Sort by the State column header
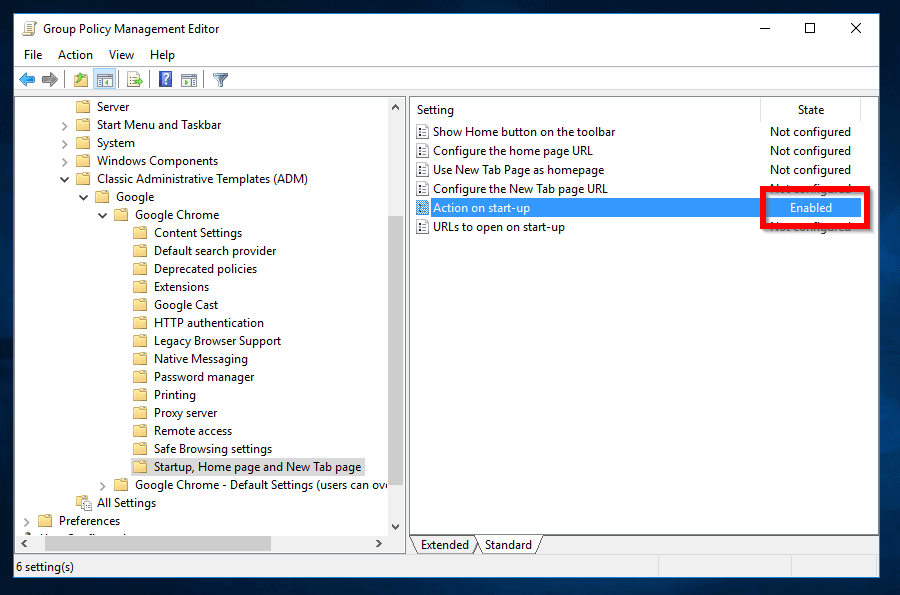Viewport: 900px width, 595px height. point(810,110)
